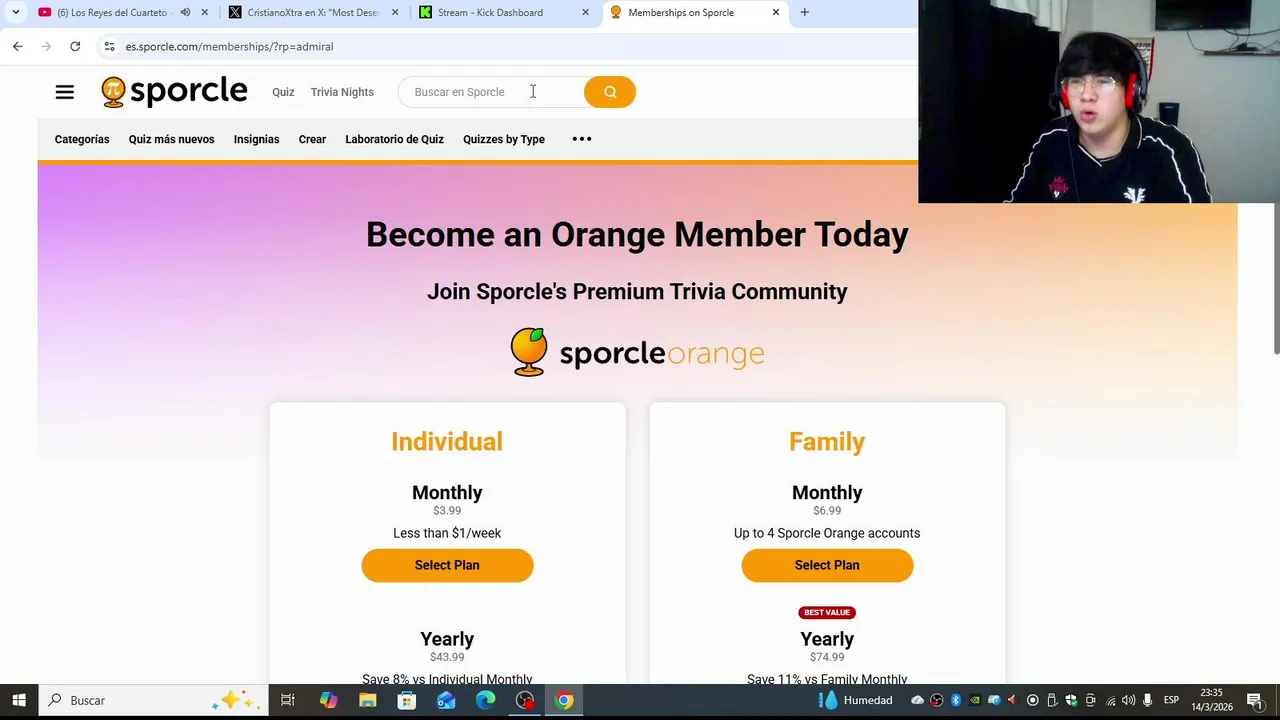Click the NVIDIA tray icon
Screen dimensions: 1280x720
975,700
